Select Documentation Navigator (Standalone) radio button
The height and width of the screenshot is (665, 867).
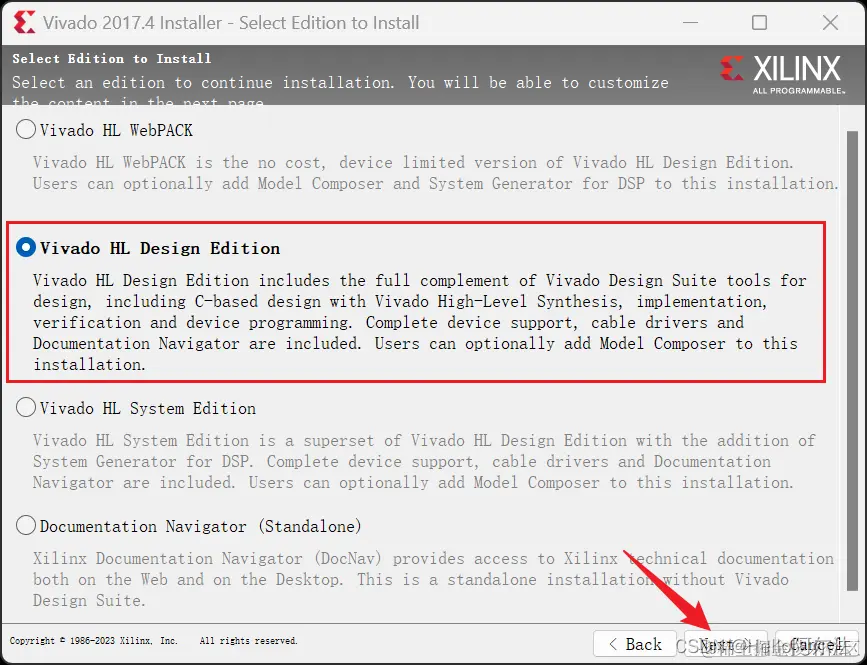coord(26,526)
